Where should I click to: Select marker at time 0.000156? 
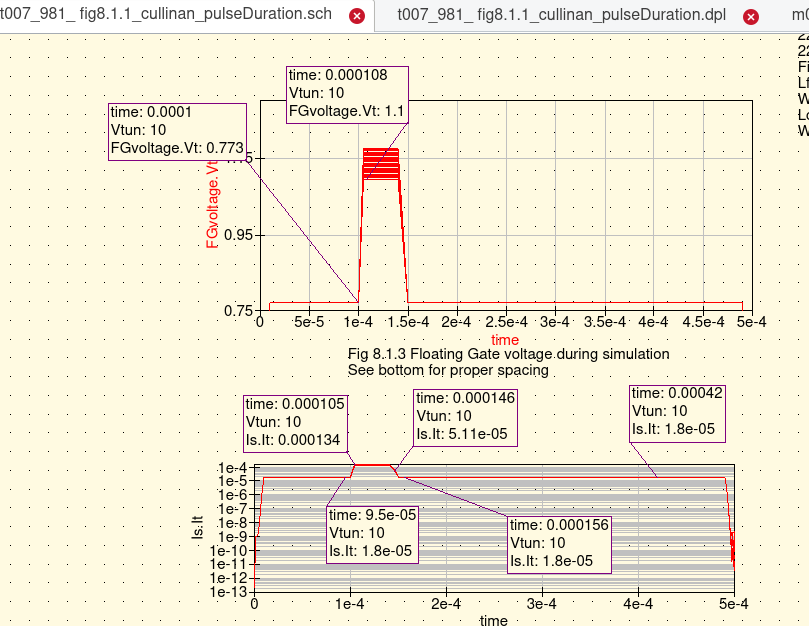pyautogui.click(x=559, y=543)
